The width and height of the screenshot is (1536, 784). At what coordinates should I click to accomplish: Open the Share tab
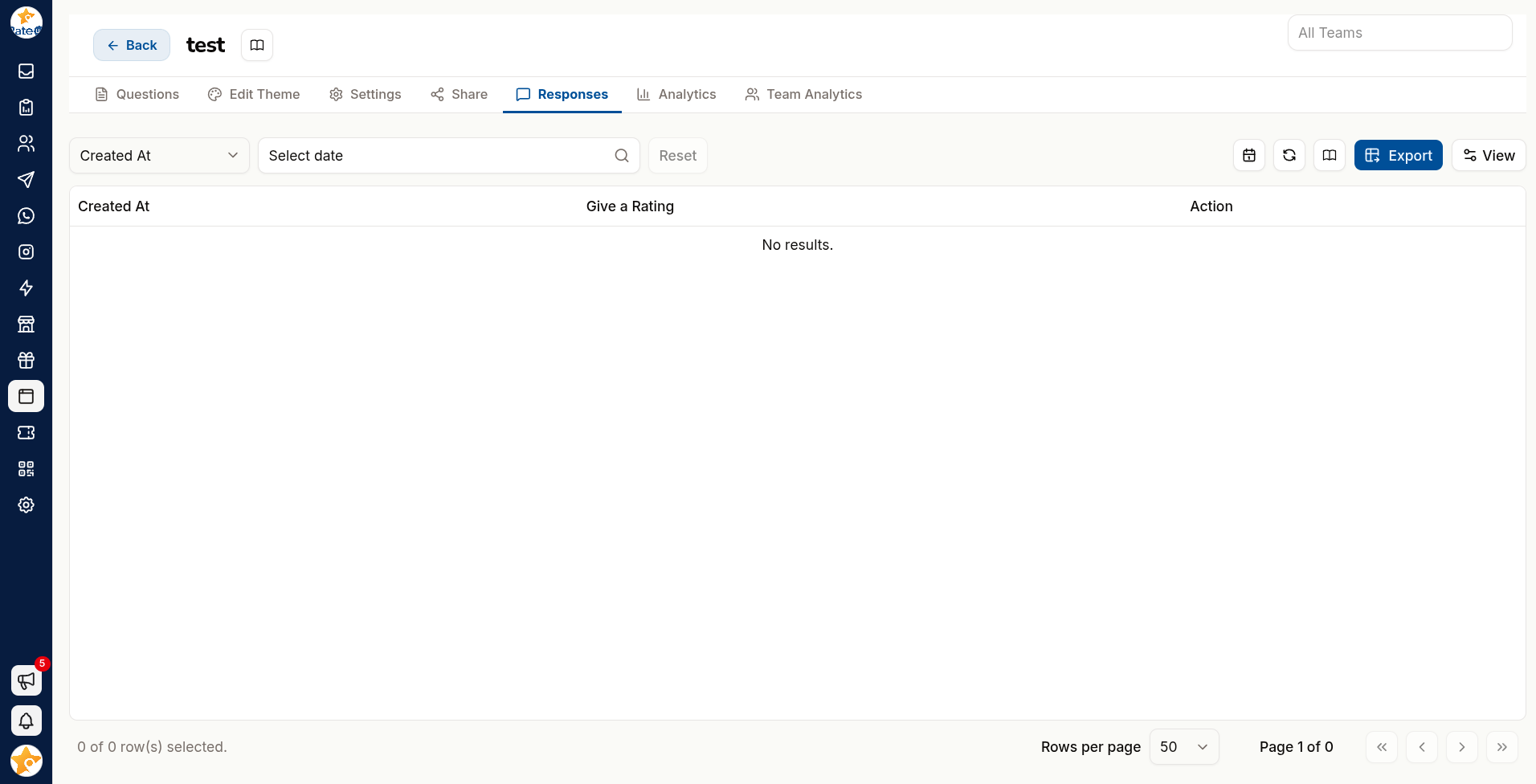pos(460,94)
